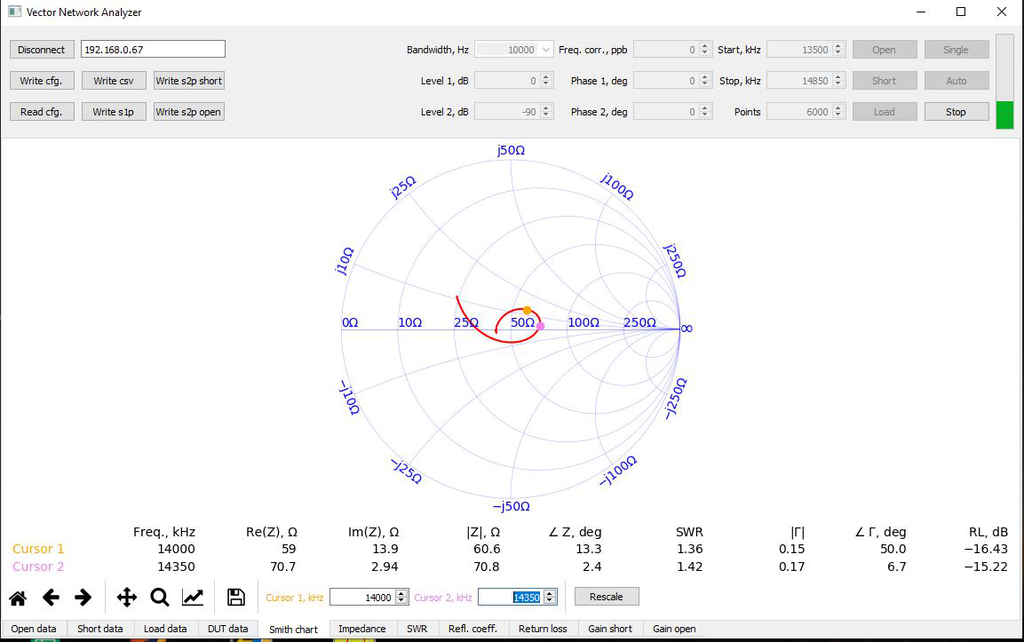Step the Cursor 1 kHz spinner arrows
The image size is (1024, 642).
tap(402, 597)
